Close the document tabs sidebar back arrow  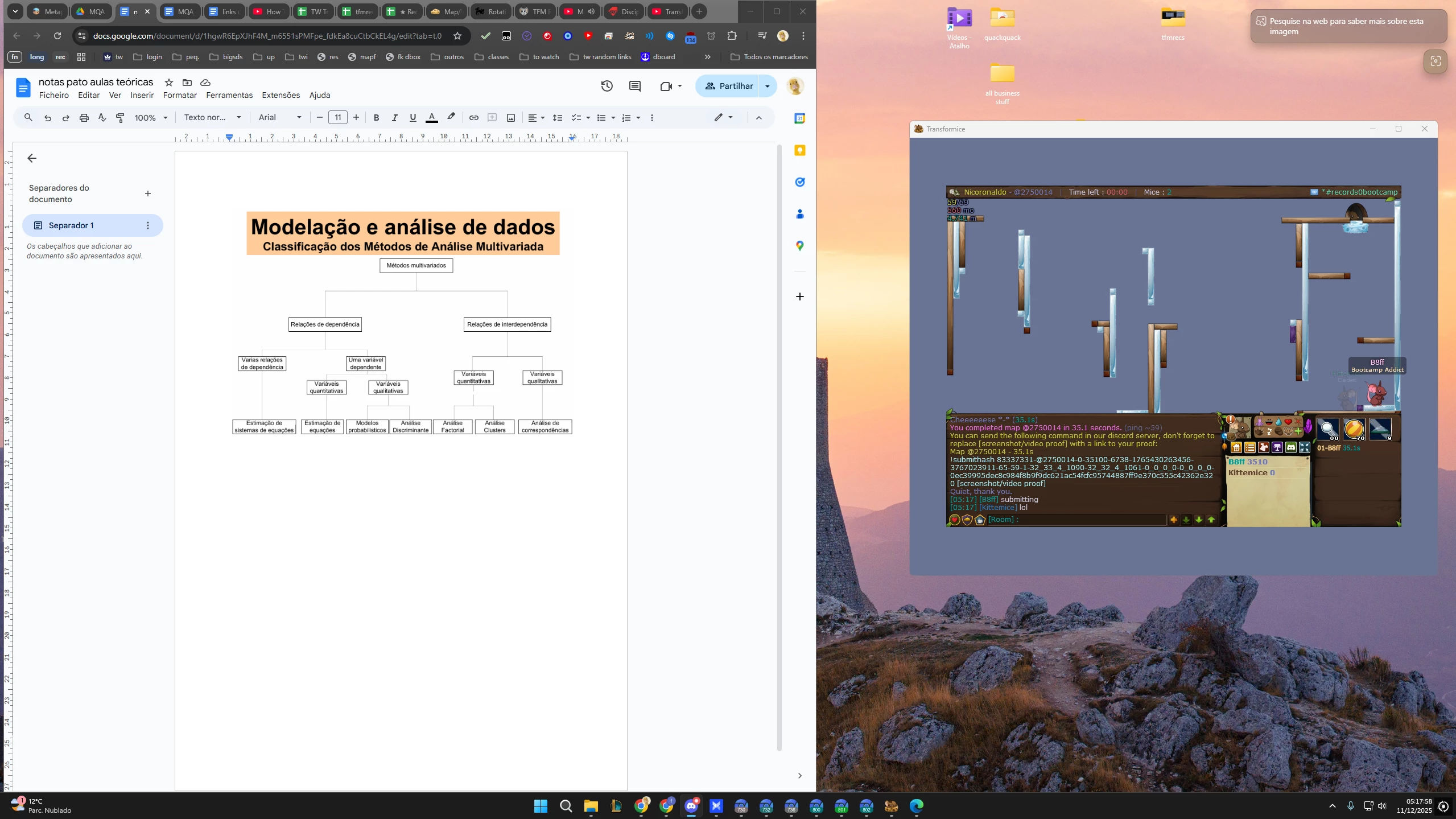click(x=32, y=158)
